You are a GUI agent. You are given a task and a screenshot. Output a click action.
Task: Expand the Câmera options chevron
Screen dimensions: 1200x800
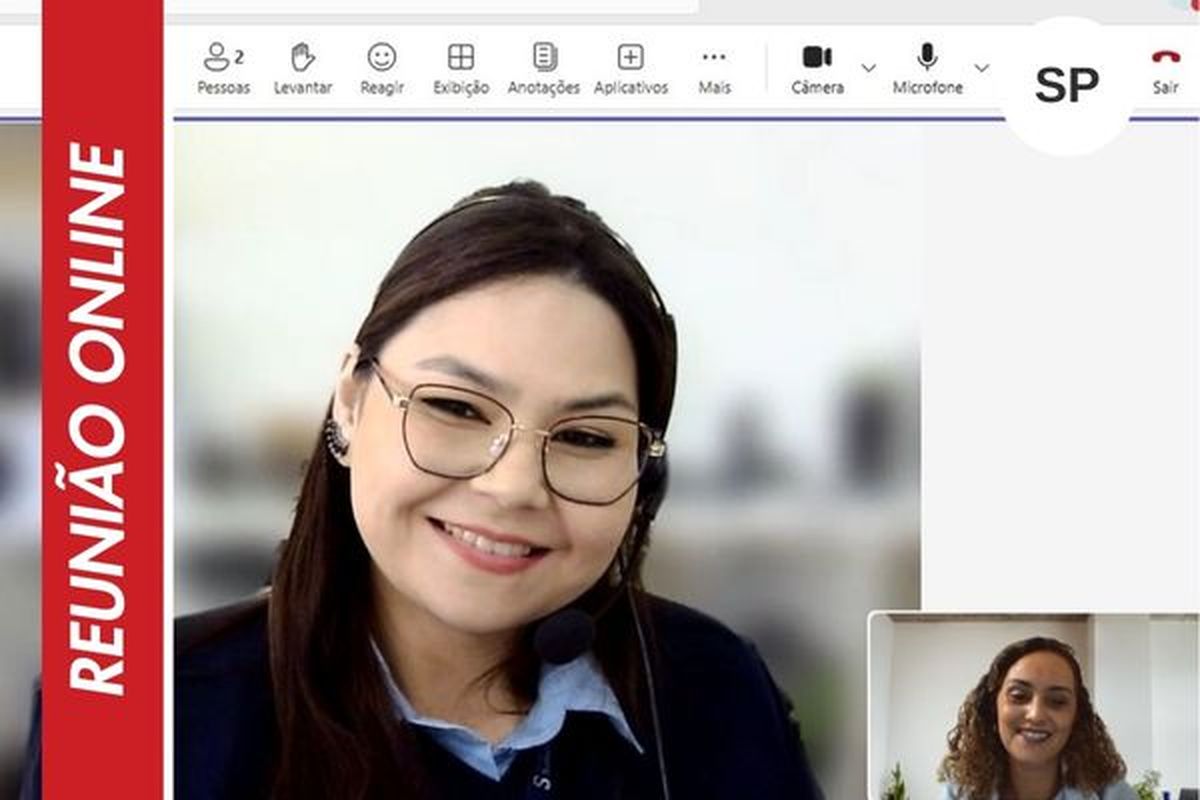(868, 68)
